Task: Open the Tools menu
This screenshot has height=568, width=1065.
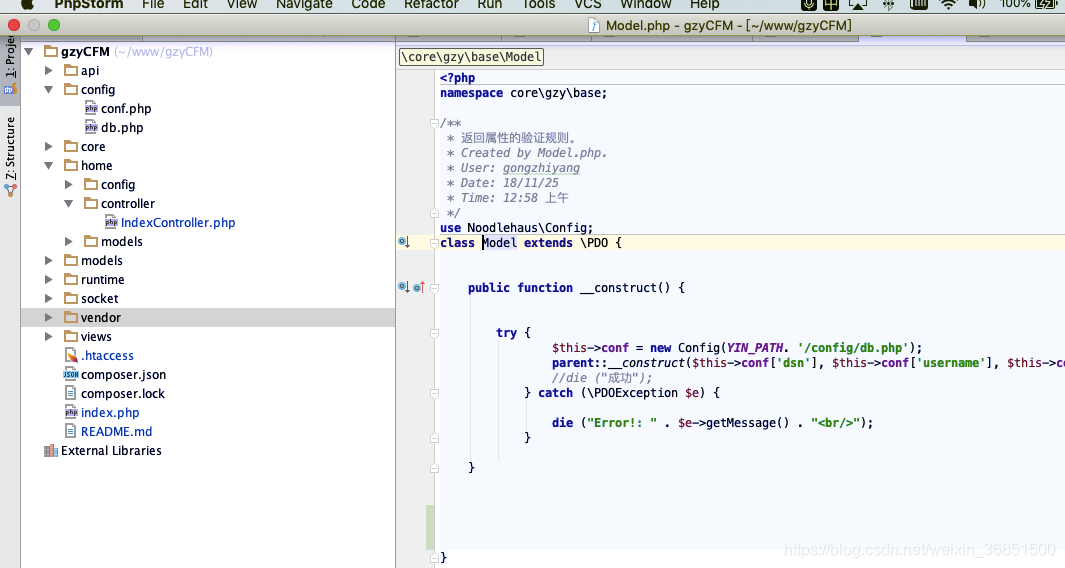Action: (538, 4)
